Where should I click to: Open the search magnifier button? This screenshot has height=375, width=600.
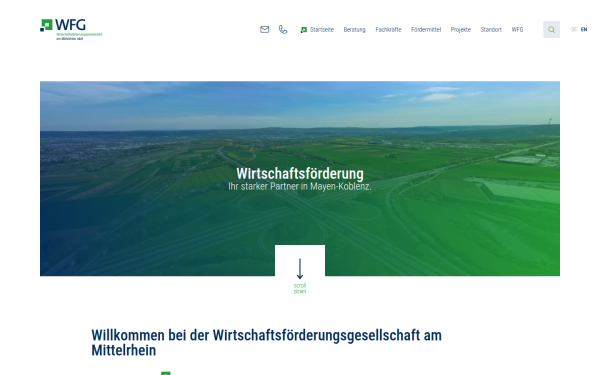coord(551,29)
